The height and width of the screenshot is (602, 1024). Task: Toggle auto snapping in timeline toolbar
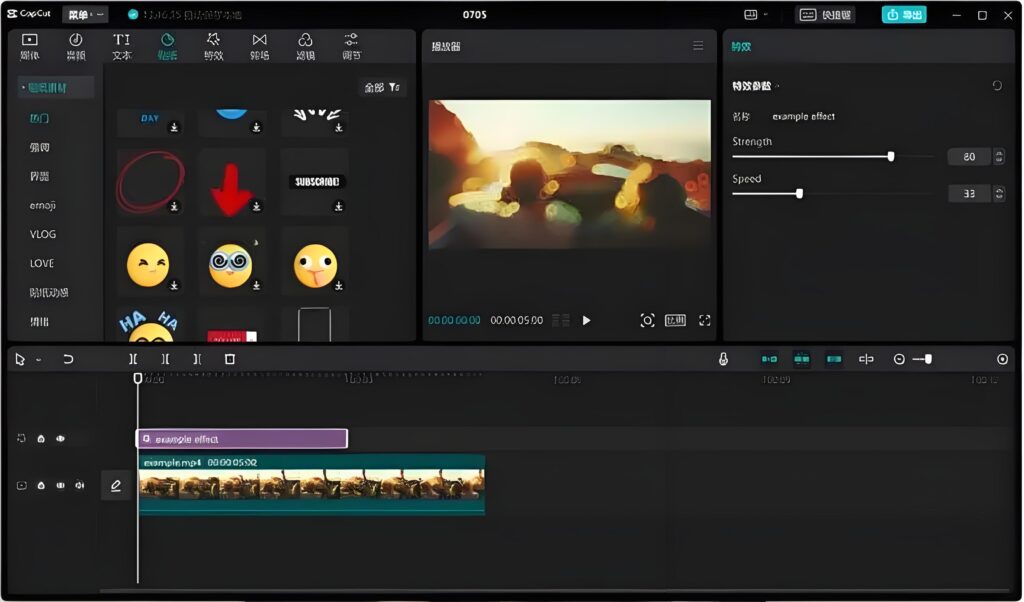[801, 359]
